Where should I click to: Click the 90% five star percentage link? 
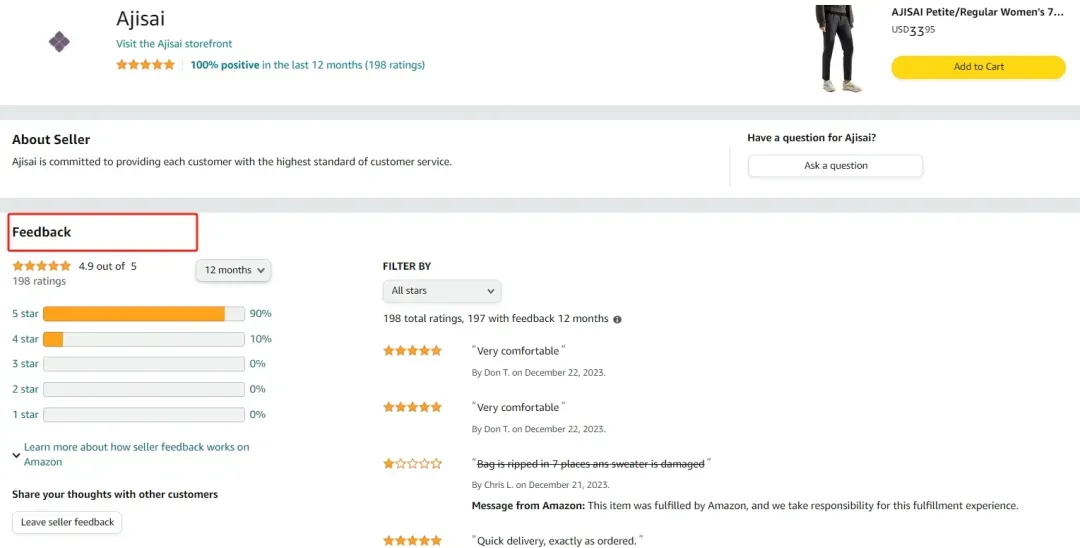pos(260,314)
